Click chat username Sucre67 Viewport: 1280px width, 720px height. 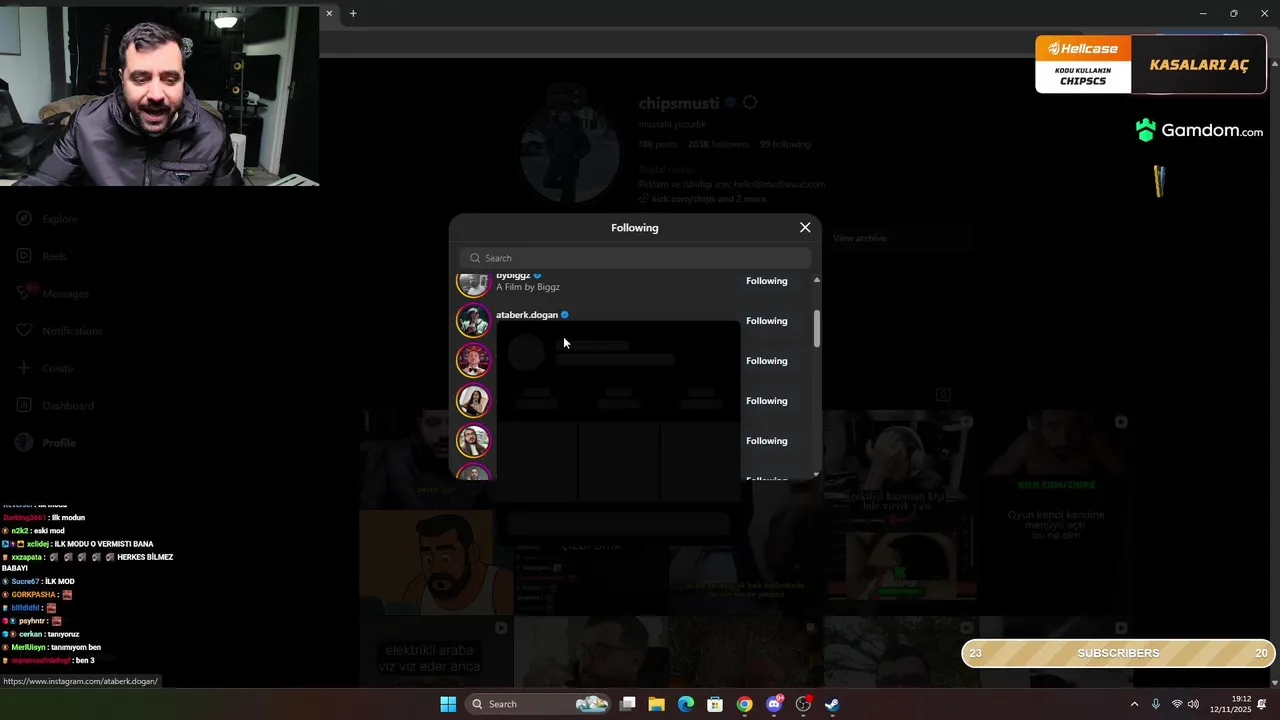point(26,582)
